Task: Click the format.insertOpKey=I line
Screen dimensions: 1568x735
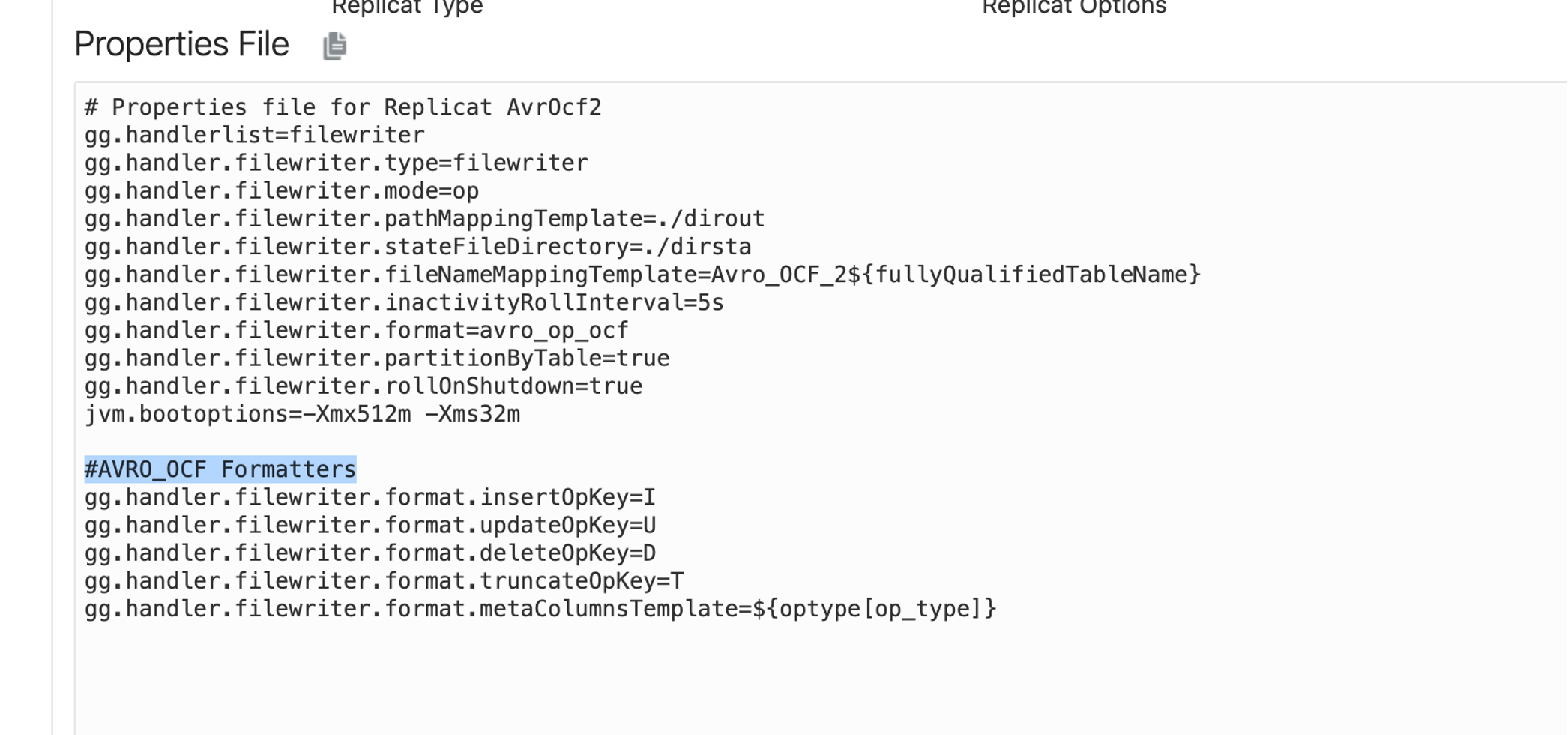Action: click(x=370, y=497)
